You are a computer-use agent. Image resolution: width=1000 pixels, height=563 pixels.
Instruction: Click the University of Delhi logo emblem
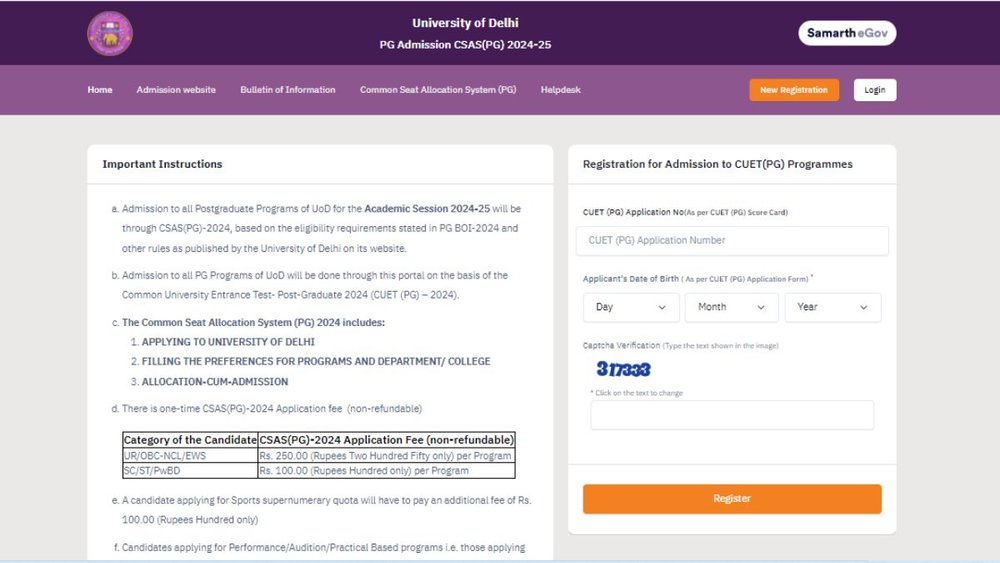click(x=110, y=33)
